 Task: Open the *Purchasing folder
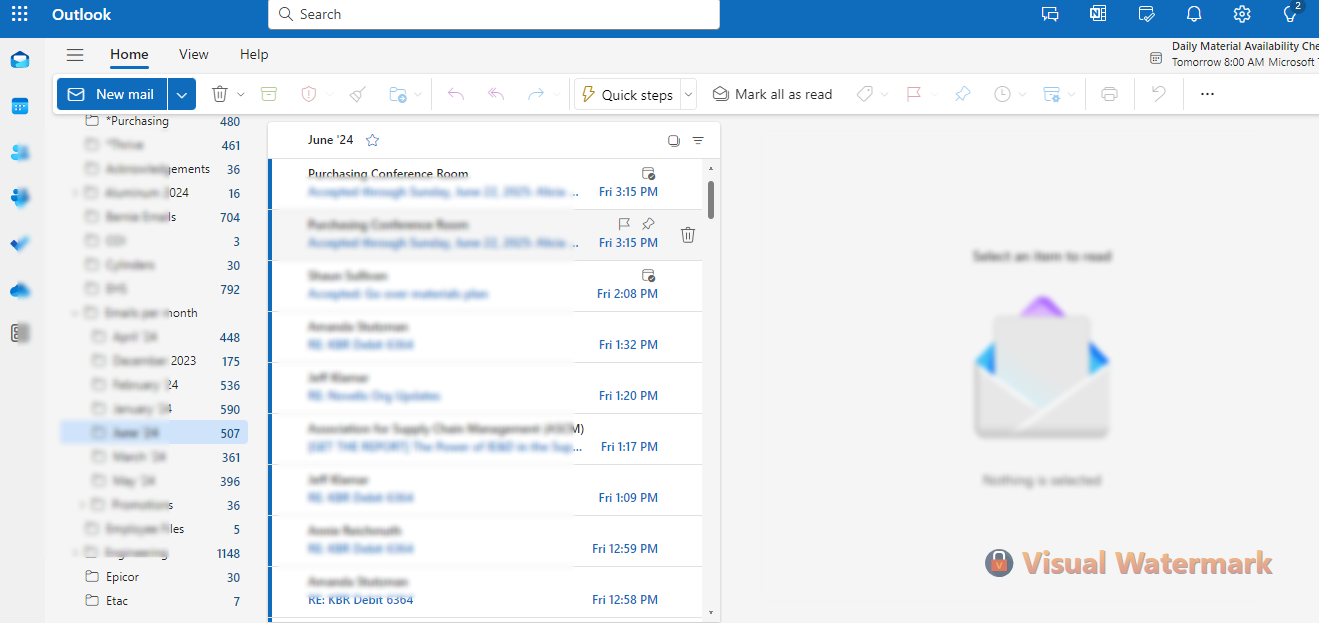click(x=155, y=121)
